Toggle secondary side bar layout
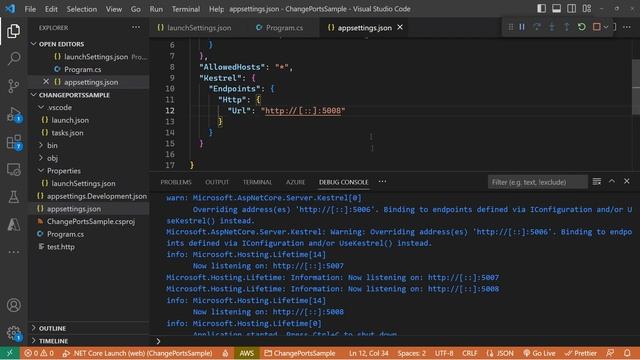Image resolution: width=640 pixels, height=360 pixels. [571, 9]
